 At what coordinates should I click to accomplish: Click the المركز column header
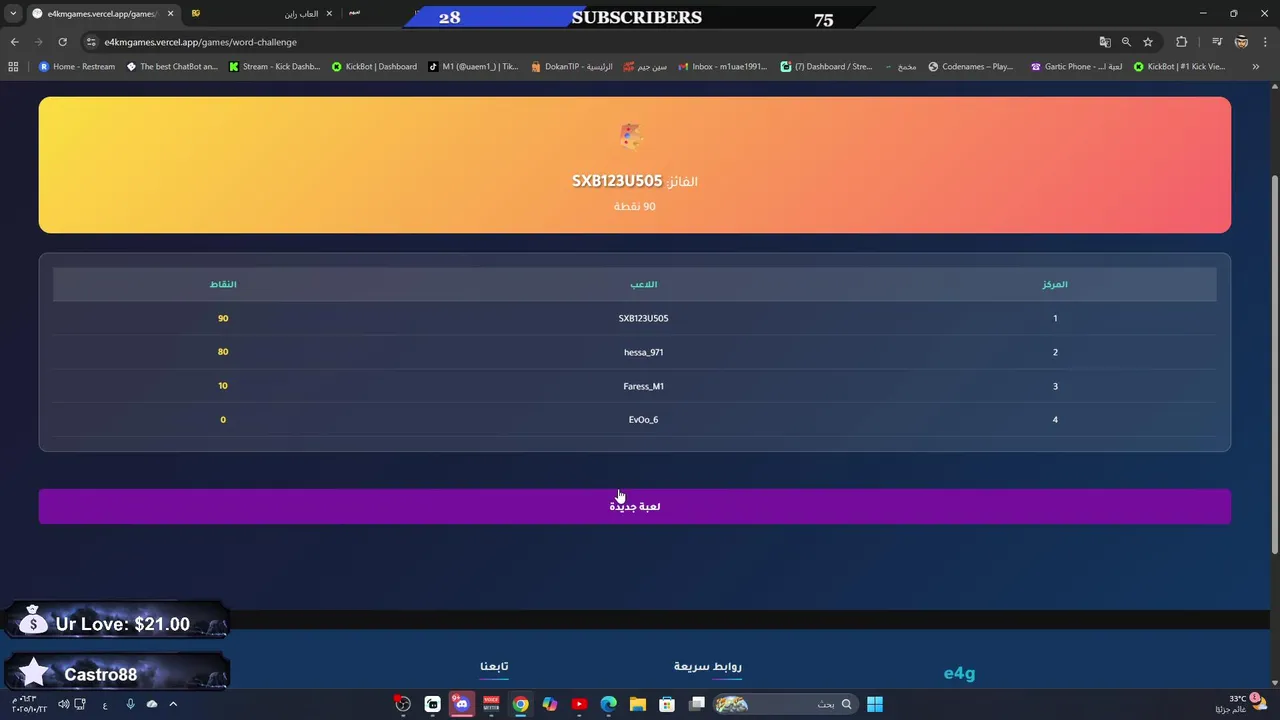pyautogui.click(x=1055, y=285)
